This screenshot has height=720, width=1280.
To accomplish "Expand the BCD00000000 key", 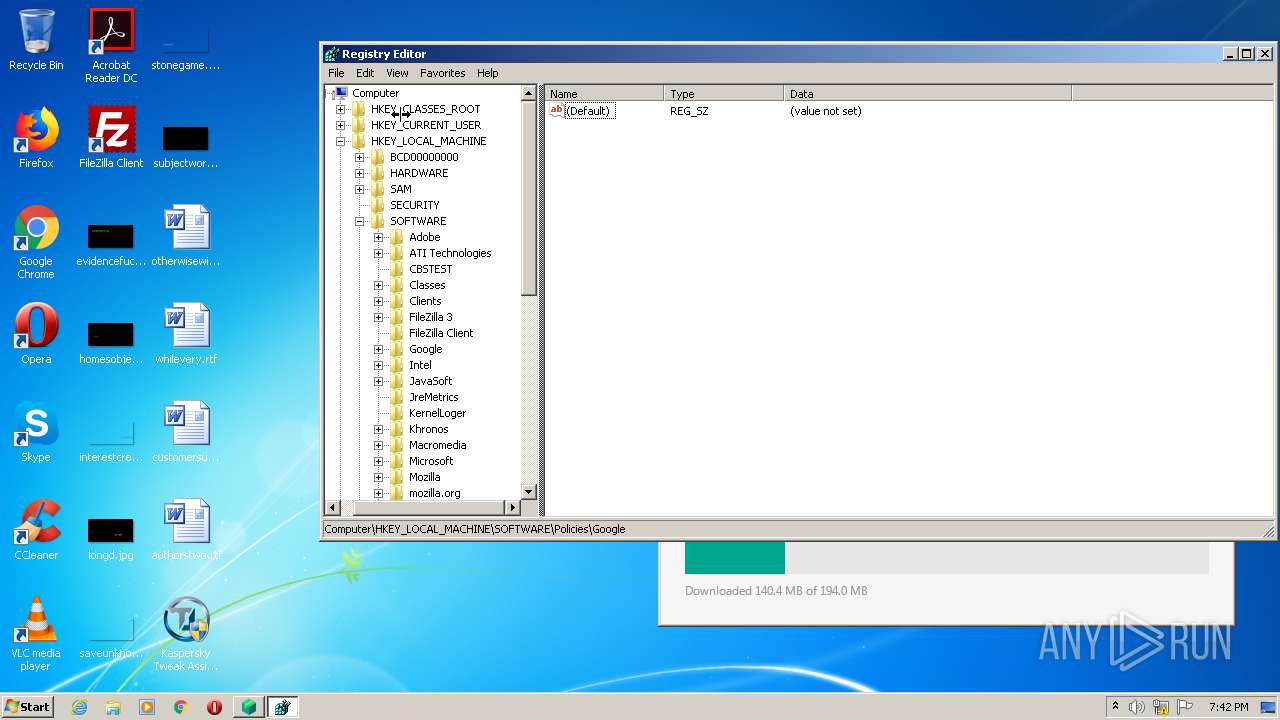I will click(x=359, y=157).
